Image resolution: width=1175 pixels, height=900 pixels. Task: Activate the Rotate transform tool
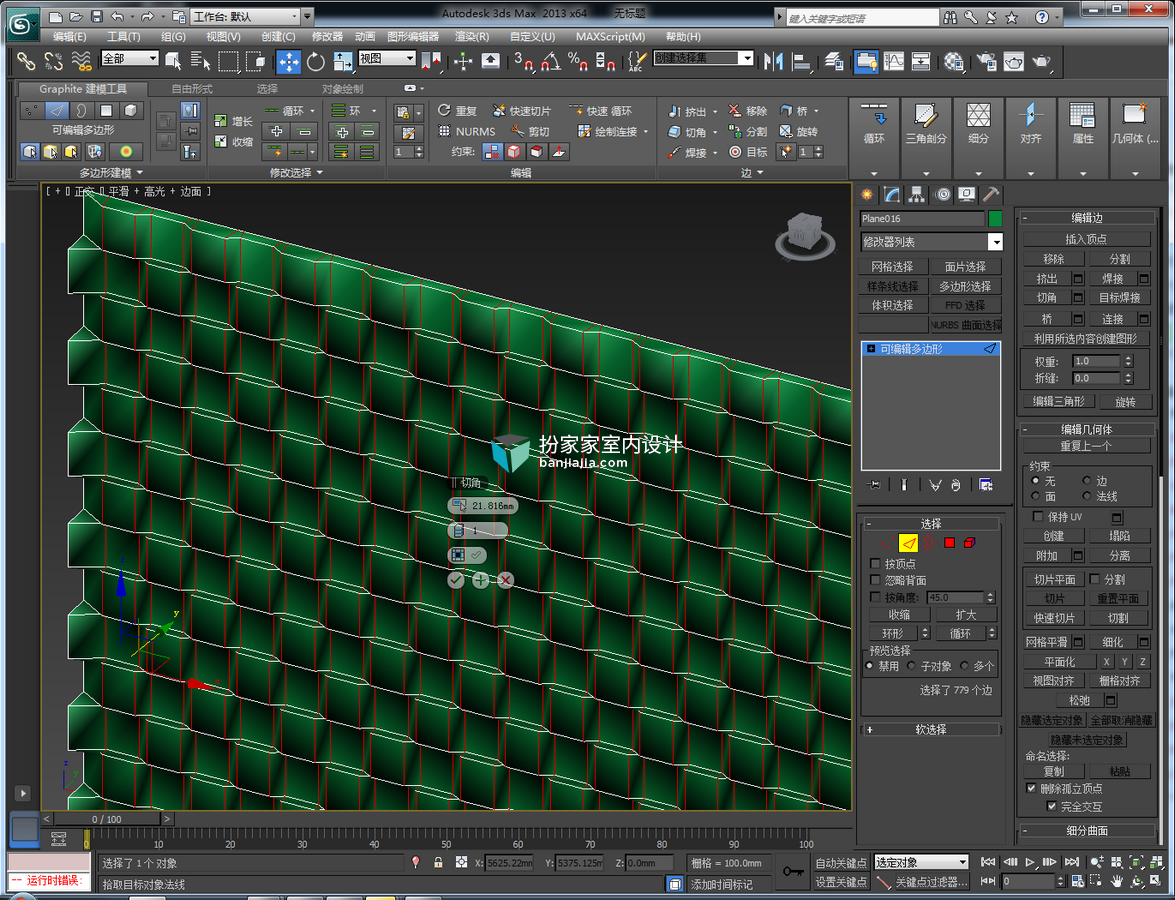[315, 61]
